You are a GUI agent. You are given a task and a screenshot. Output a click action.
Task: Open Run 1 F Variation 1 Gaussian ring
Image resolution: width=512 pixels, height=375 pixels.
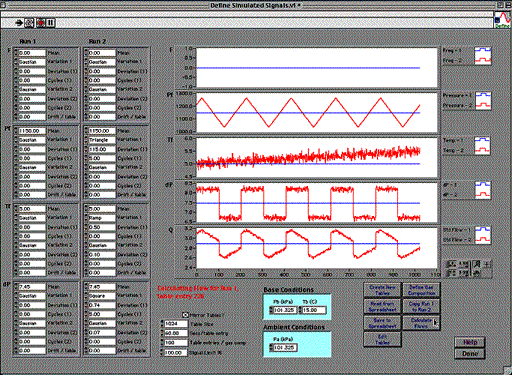(x=32, y=62)
